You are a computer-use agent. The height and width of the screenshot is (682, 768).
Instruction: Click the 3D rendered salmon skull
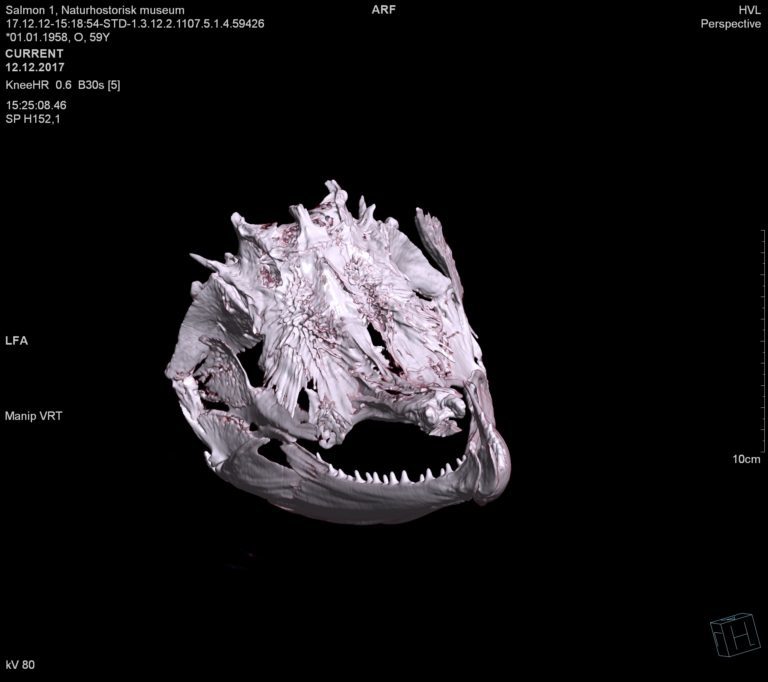pos(338,353)
